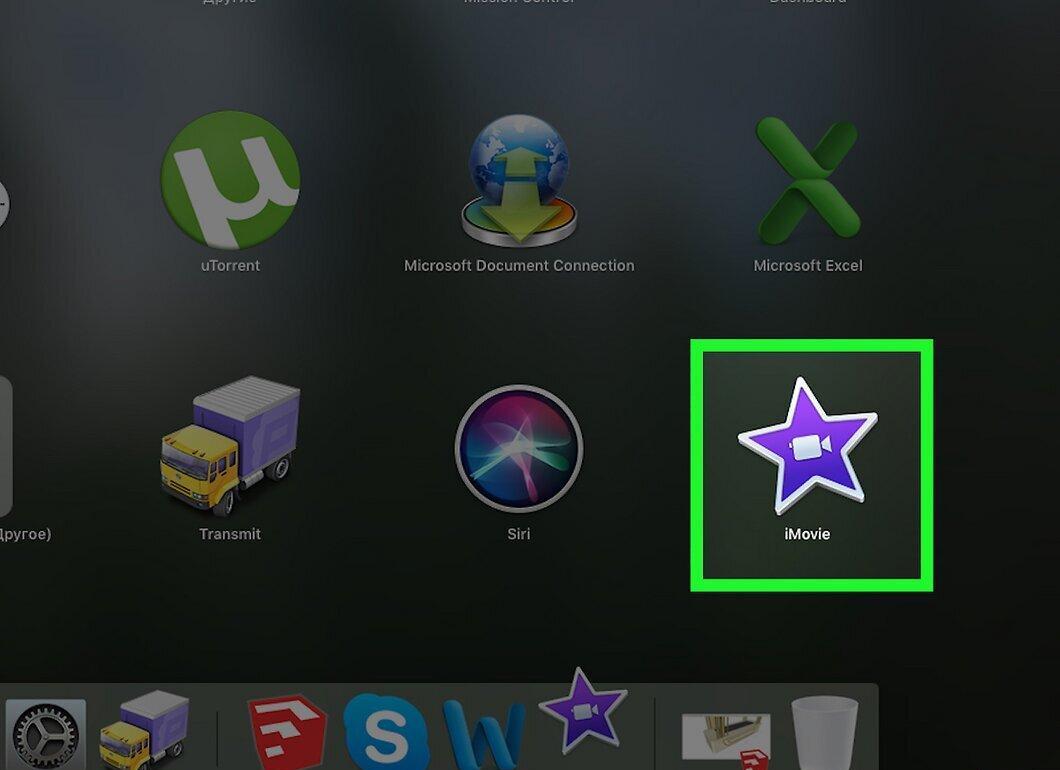Open the Trash in the Dock
1060x770 pixels.
[824, 733]
